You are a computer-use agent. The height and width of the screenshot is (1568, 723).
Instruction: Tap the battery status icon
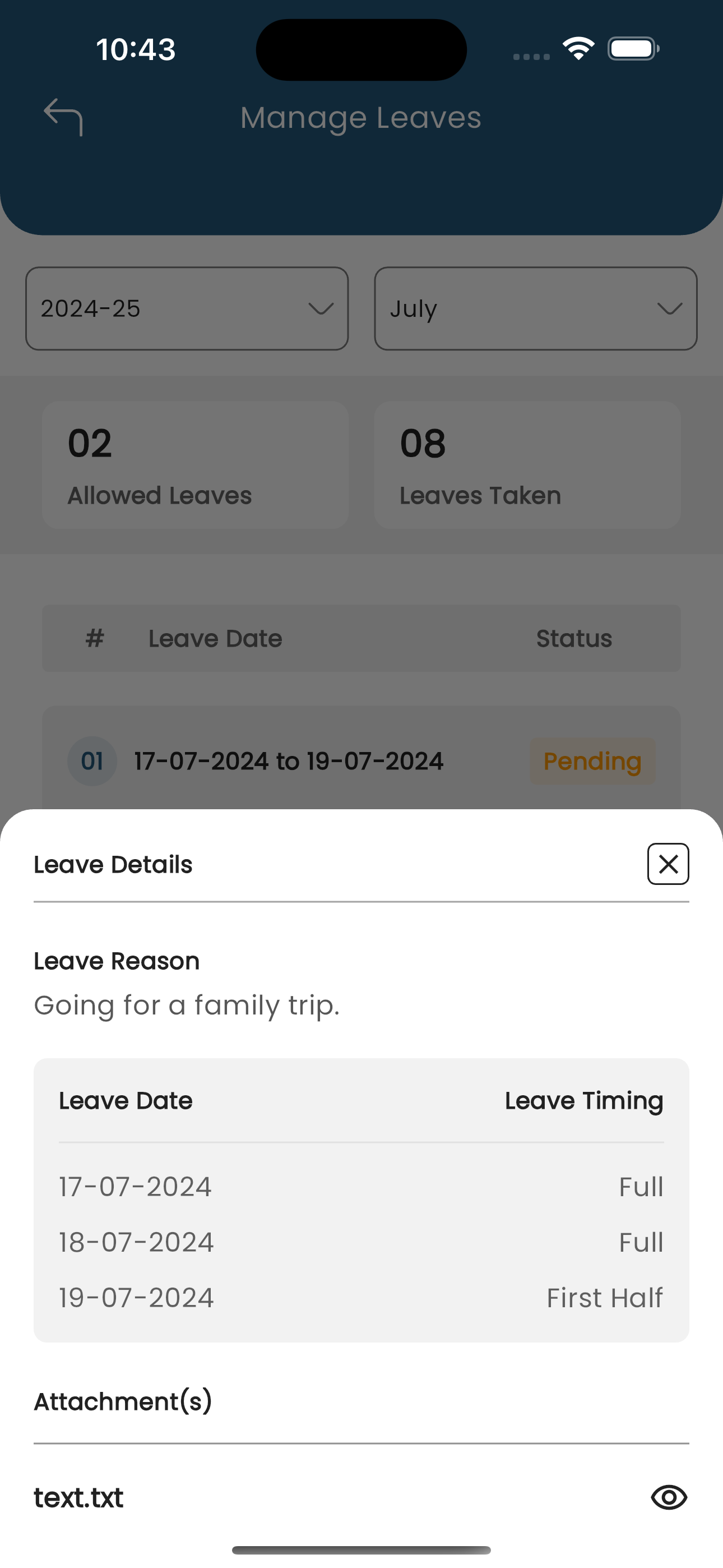(x=633, y=49)
